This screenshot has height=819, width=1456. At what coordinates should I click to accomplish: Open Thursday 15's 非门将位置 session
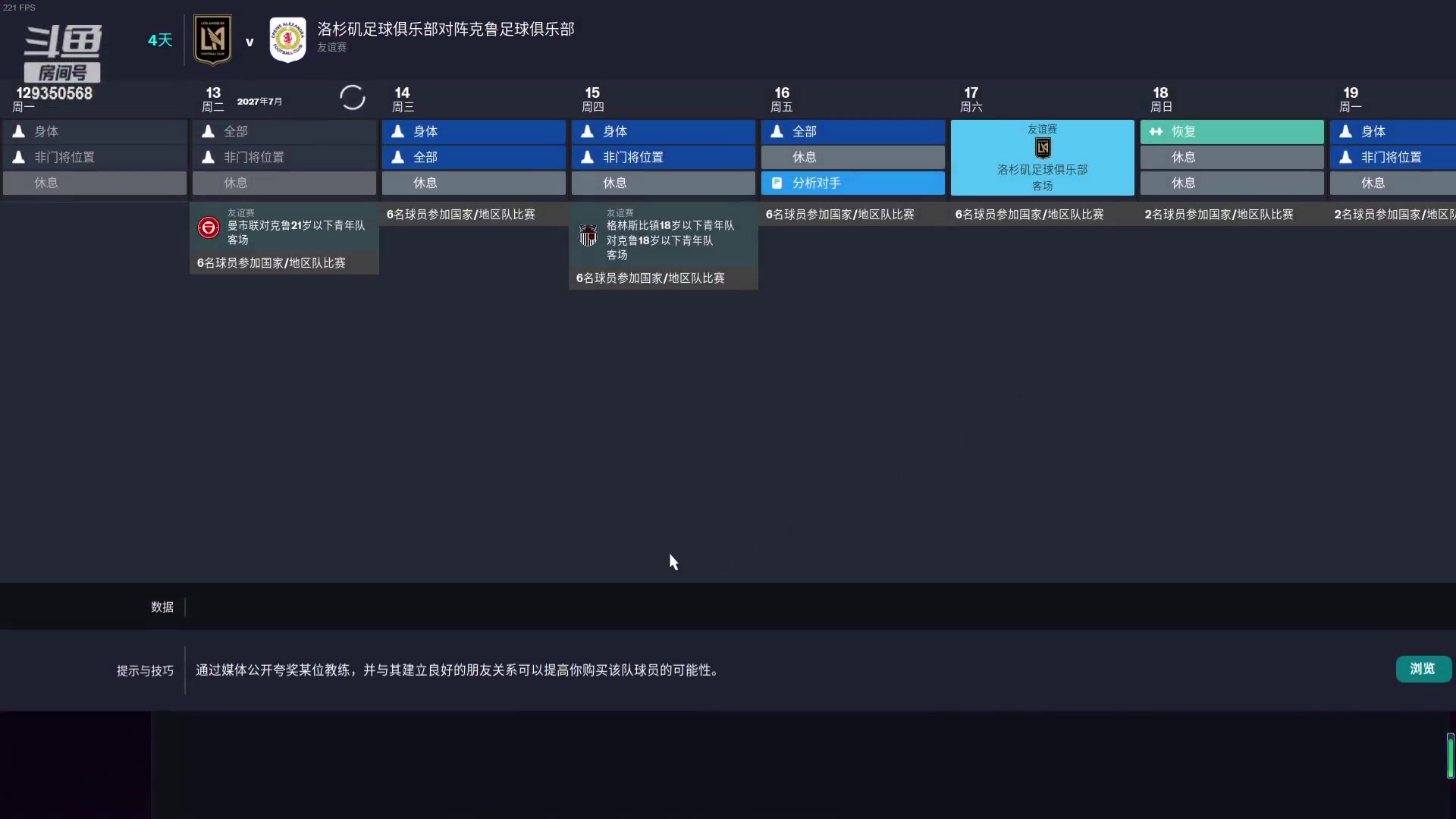pyautogui.click(x=664, y=157)
